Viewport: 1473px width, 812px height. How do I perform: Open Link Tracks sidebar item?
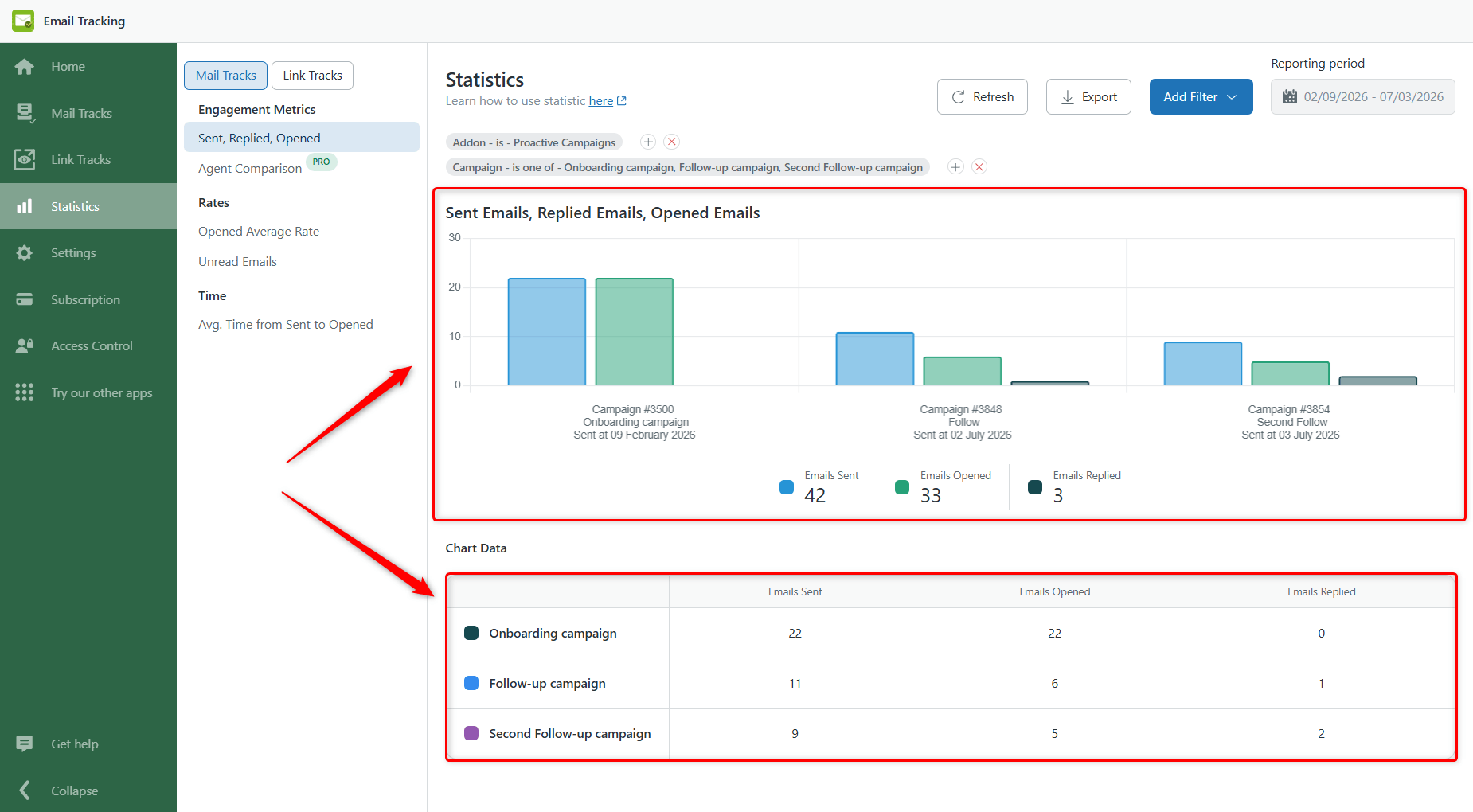coord(88,159)
